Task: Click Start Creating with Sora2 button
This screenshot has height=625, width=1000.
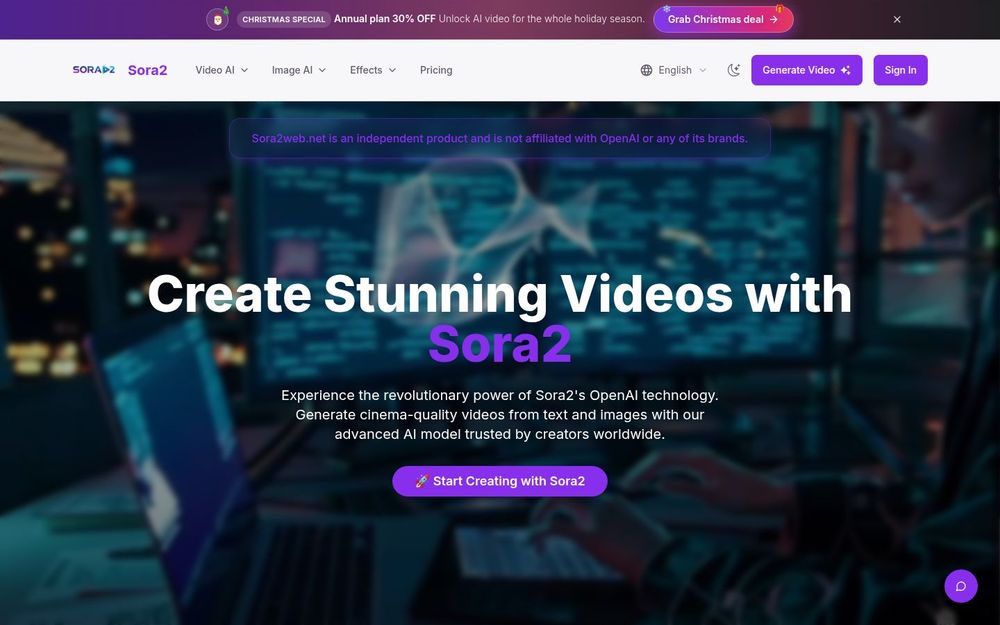Action: tap(499, 481)
